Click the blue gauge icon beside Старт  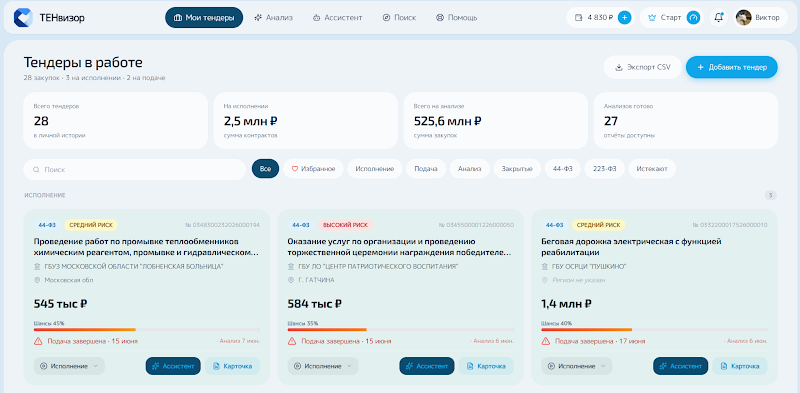click(x=693, y=17)
